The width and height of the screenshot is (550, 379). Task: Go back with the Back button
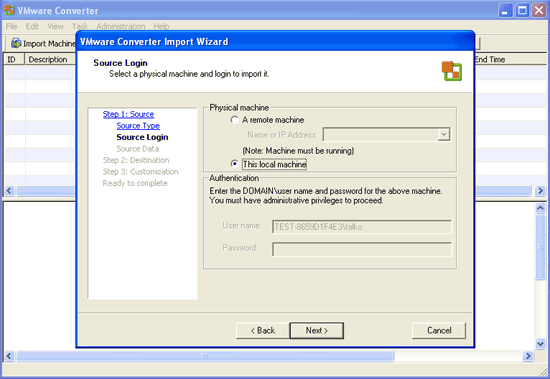point(263,331)
